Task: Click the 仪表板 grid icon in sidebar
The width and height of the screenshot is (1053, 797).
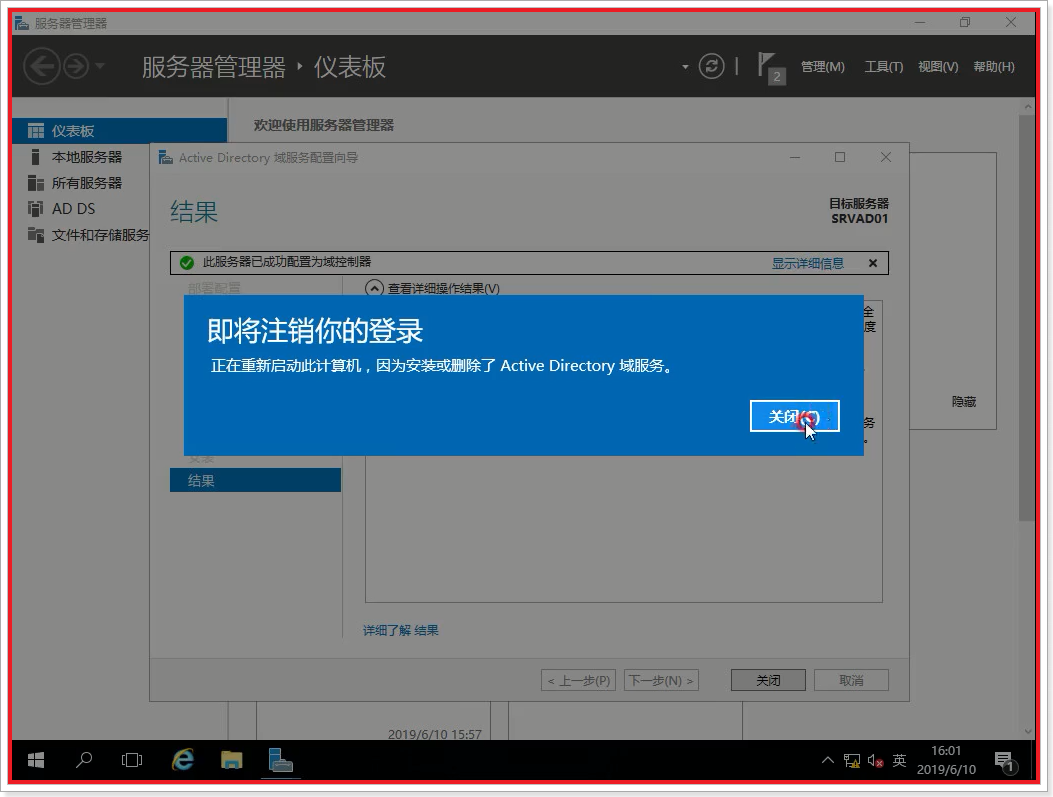Action: tap(36, 131)
